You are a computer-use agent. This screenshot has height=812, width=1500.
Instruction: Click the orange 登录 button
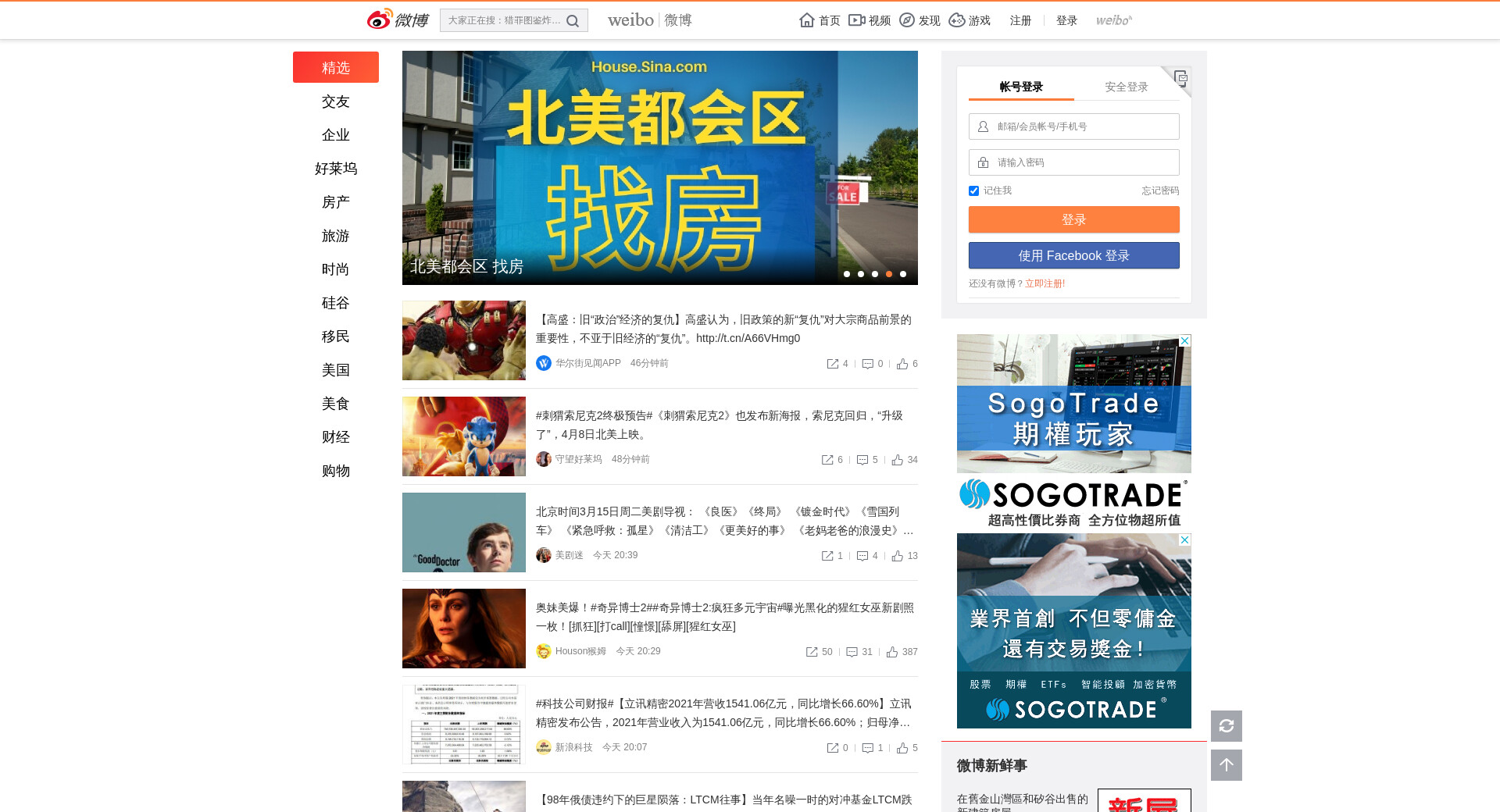coord(1073,219)
